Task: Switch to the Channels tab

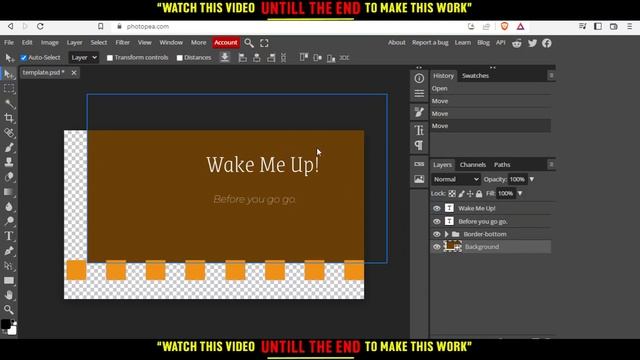Action: (x=473, y=164)
